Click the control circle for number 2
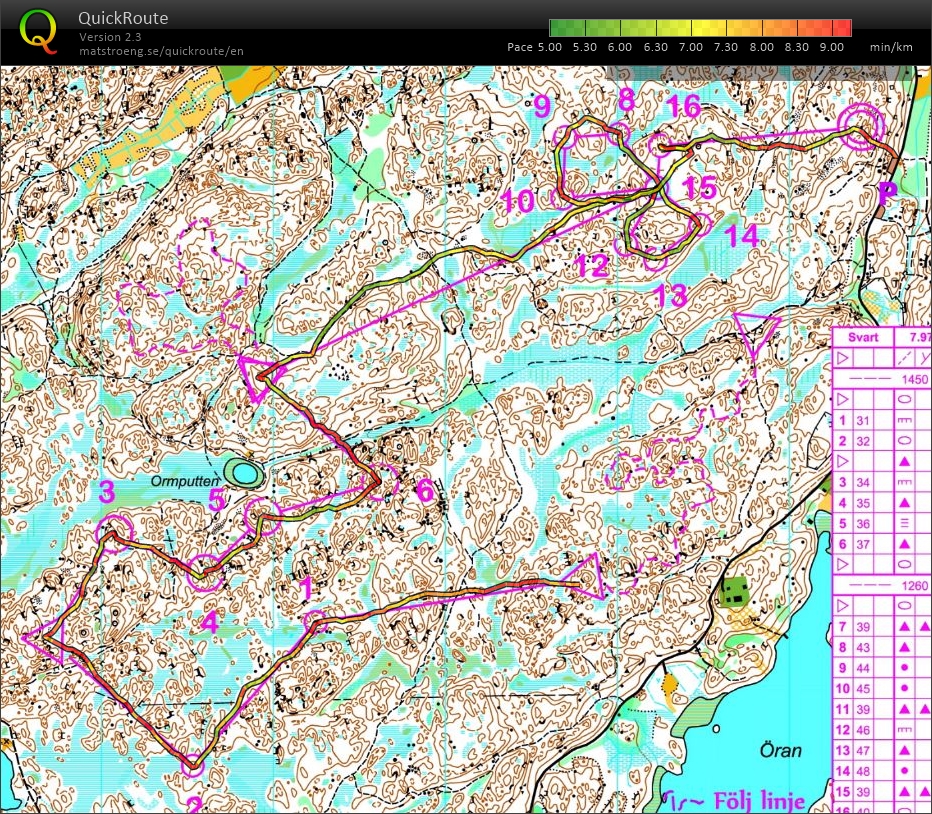Viewport: 932px width, 814px height. [193, 765]
